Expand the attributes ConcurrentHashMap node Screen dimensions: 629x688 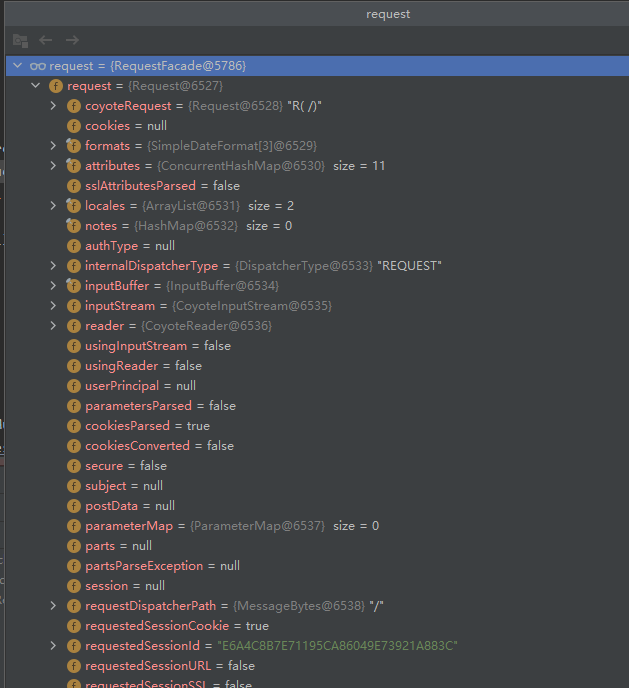(x=53, y=166)
